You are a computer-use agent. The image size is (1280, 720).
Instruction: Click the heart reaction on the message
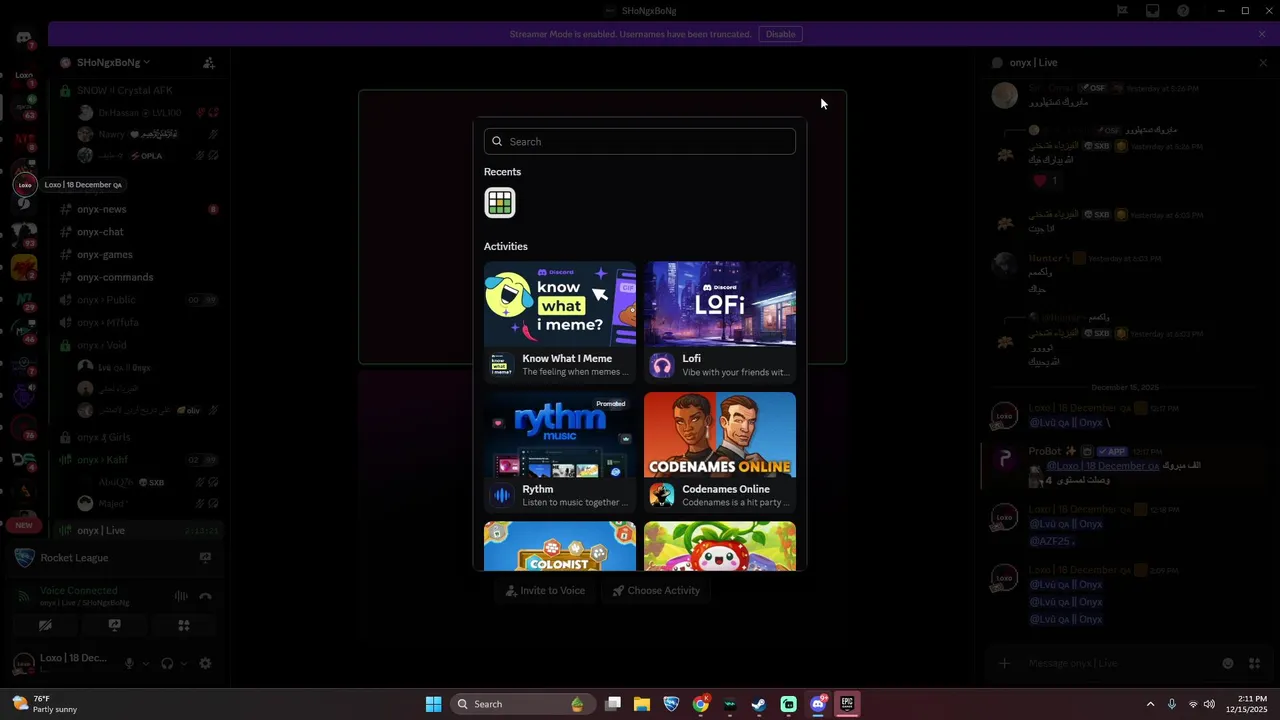(x=1046, y=181)
